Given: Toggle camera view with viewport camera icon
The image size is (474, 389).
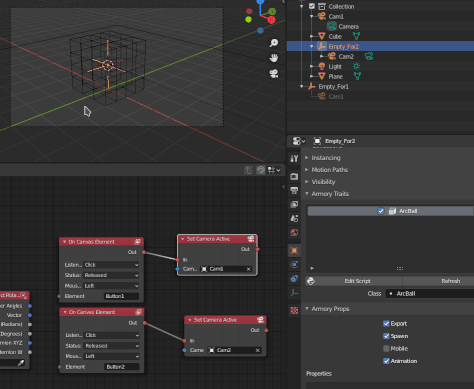Looking at the screenshot, I should point(274,73).
